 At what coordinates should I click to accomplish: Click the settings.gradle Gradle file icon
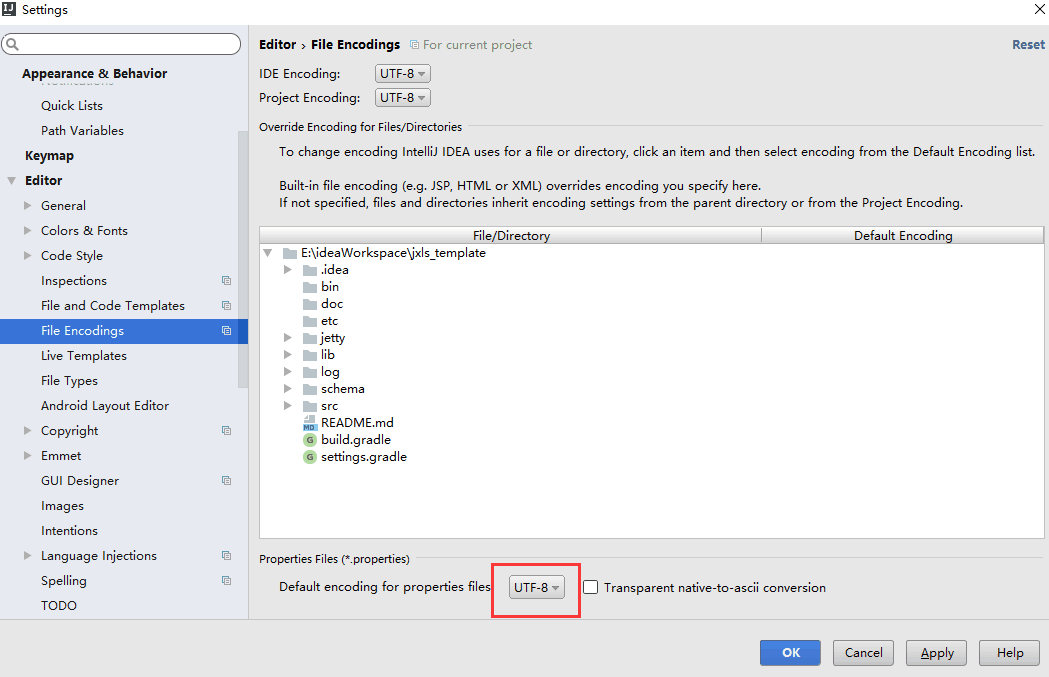click(x=310, y=457)
